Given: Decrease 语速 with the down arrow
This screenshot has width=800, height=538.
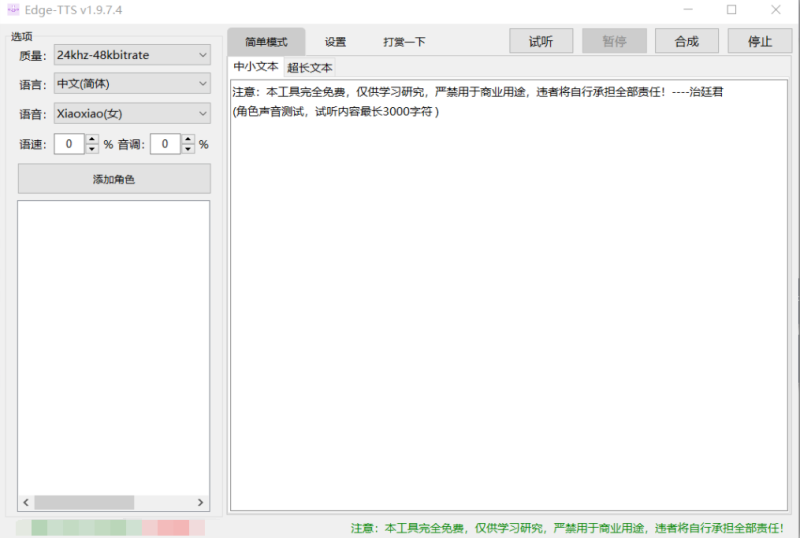Looking at the screenshot, I should click(93, 149).
